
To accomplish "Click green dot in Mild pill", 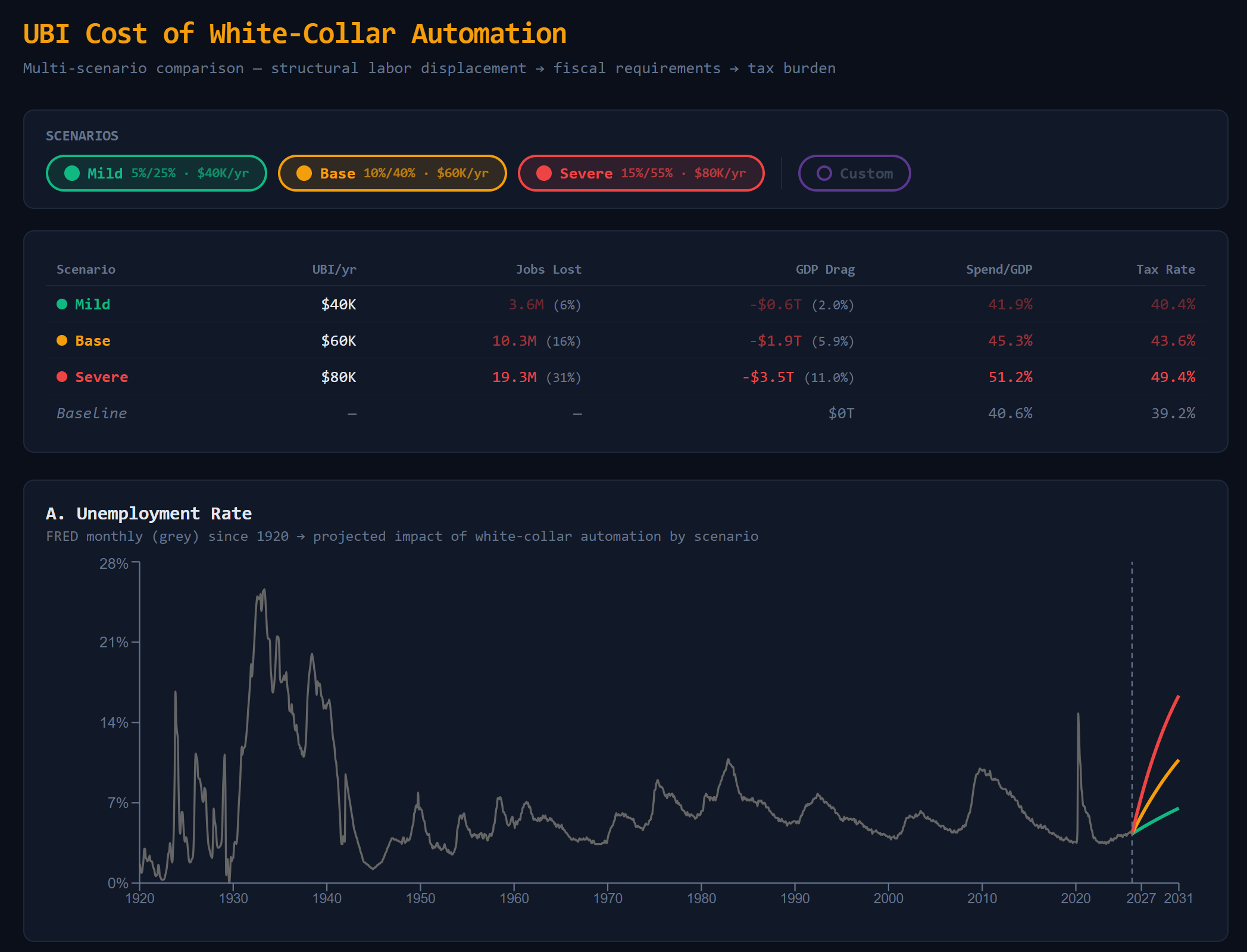I will (72, 173).
